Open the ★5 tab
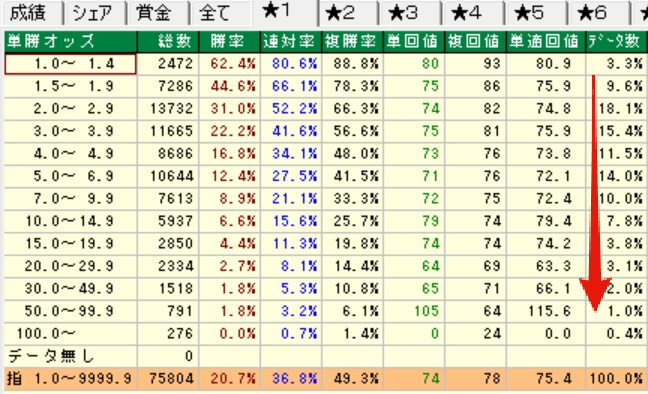The height and width of the screenshot is (394, 648). [x=536, y=13]
